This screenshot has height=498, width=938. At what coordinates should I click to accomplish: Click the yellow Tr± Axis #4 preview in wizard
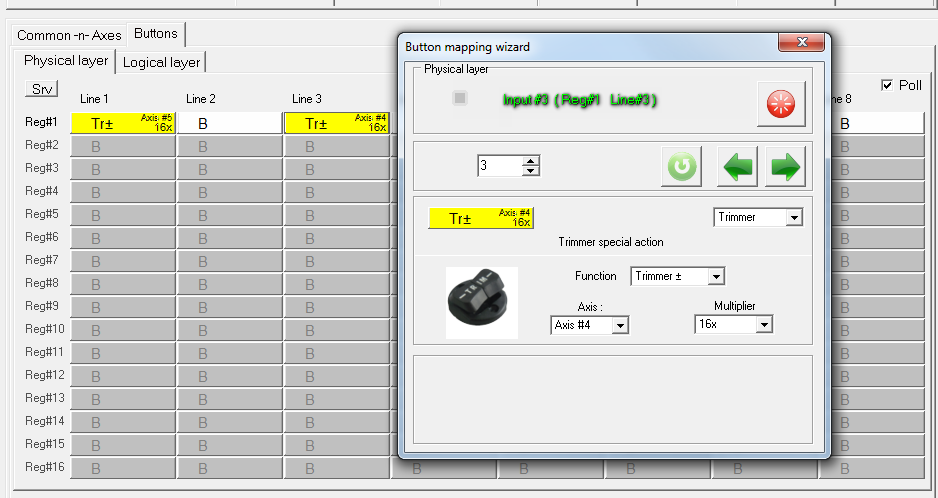(480, 218)
